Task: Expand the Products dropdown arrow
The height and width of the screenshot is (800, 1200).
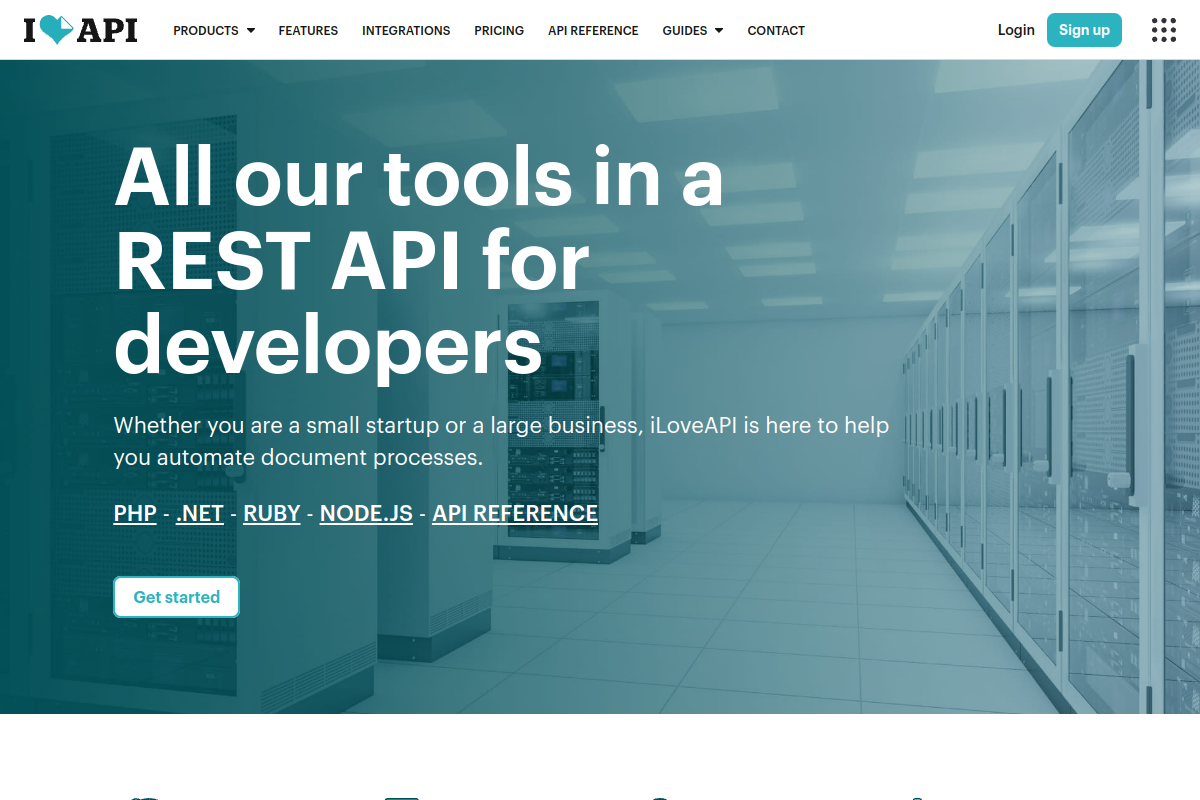Action: [x=251, y=31]
